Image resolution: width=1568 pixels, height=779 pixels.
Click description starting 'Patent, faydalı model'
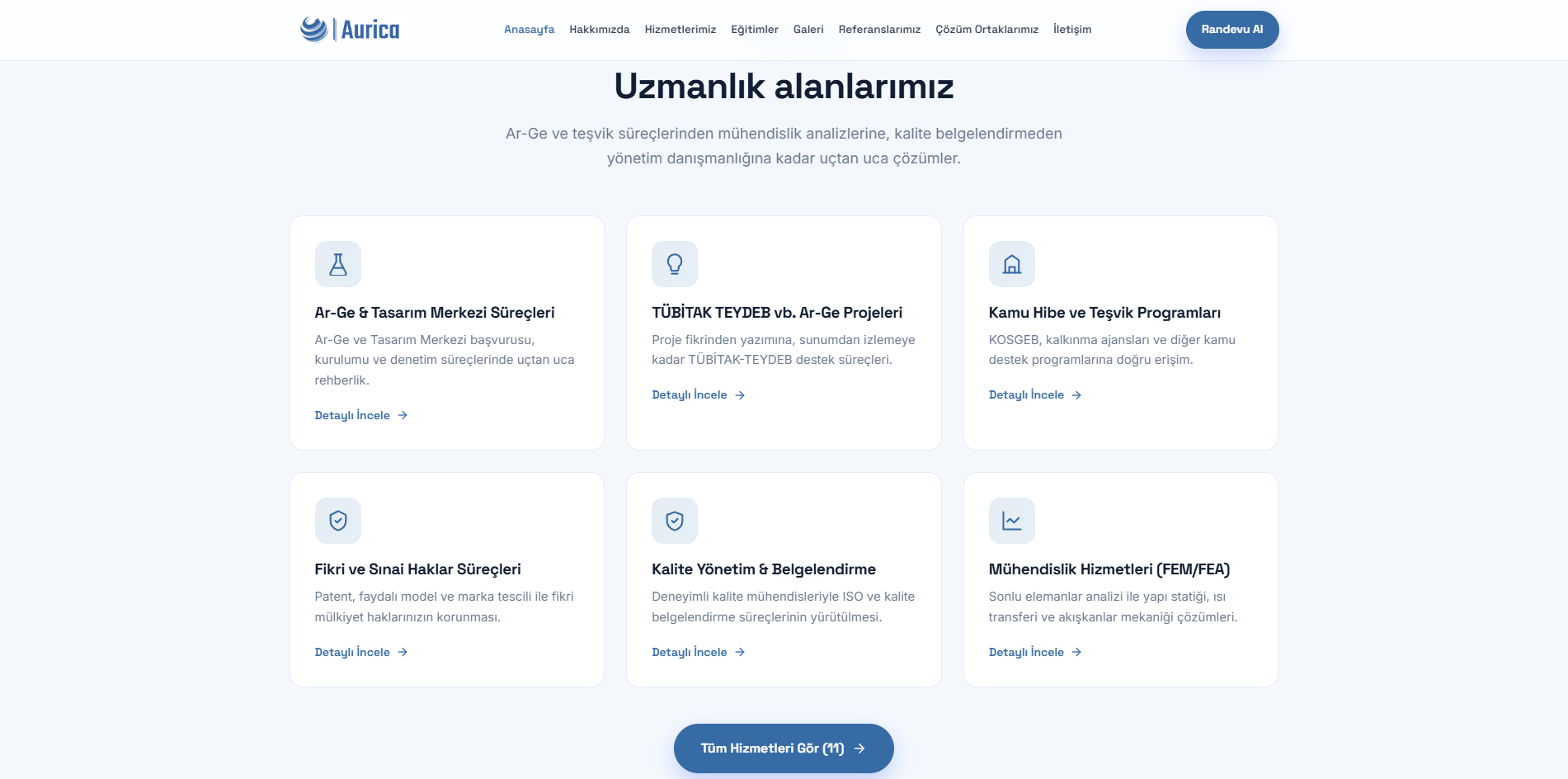(444, 607)
